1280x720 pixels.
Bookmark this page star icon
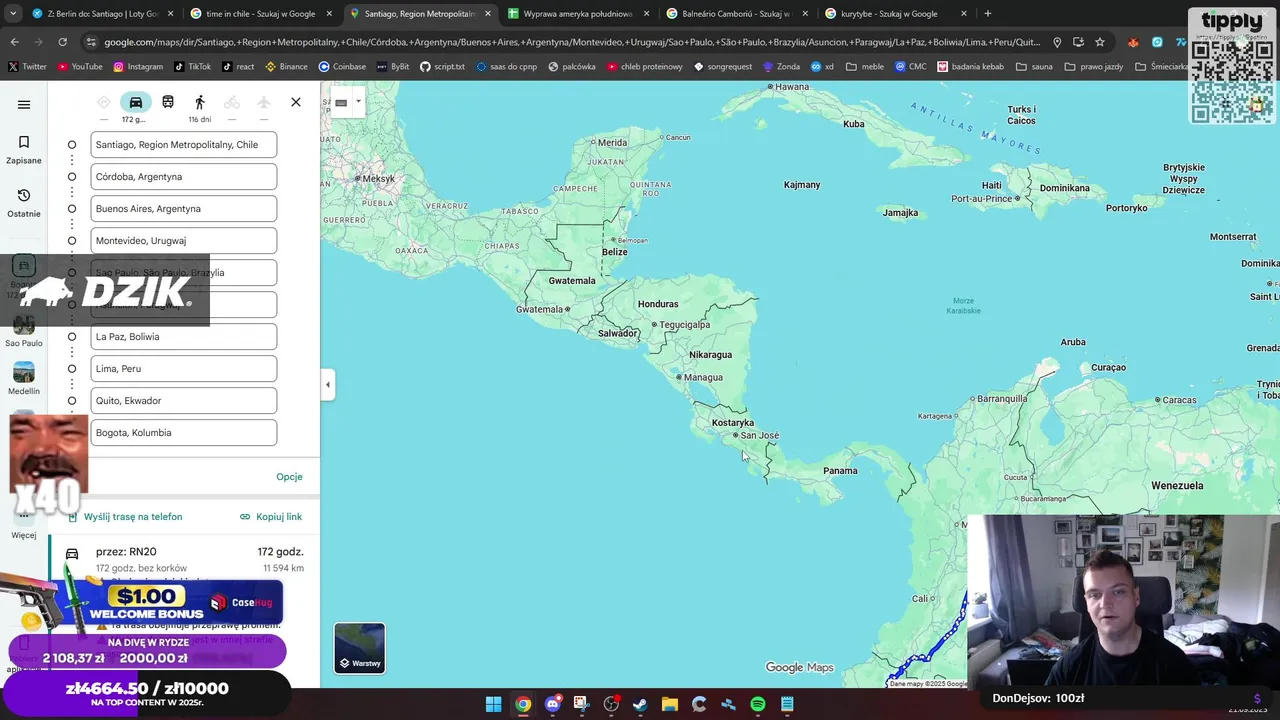click(x=1100, y=42)
